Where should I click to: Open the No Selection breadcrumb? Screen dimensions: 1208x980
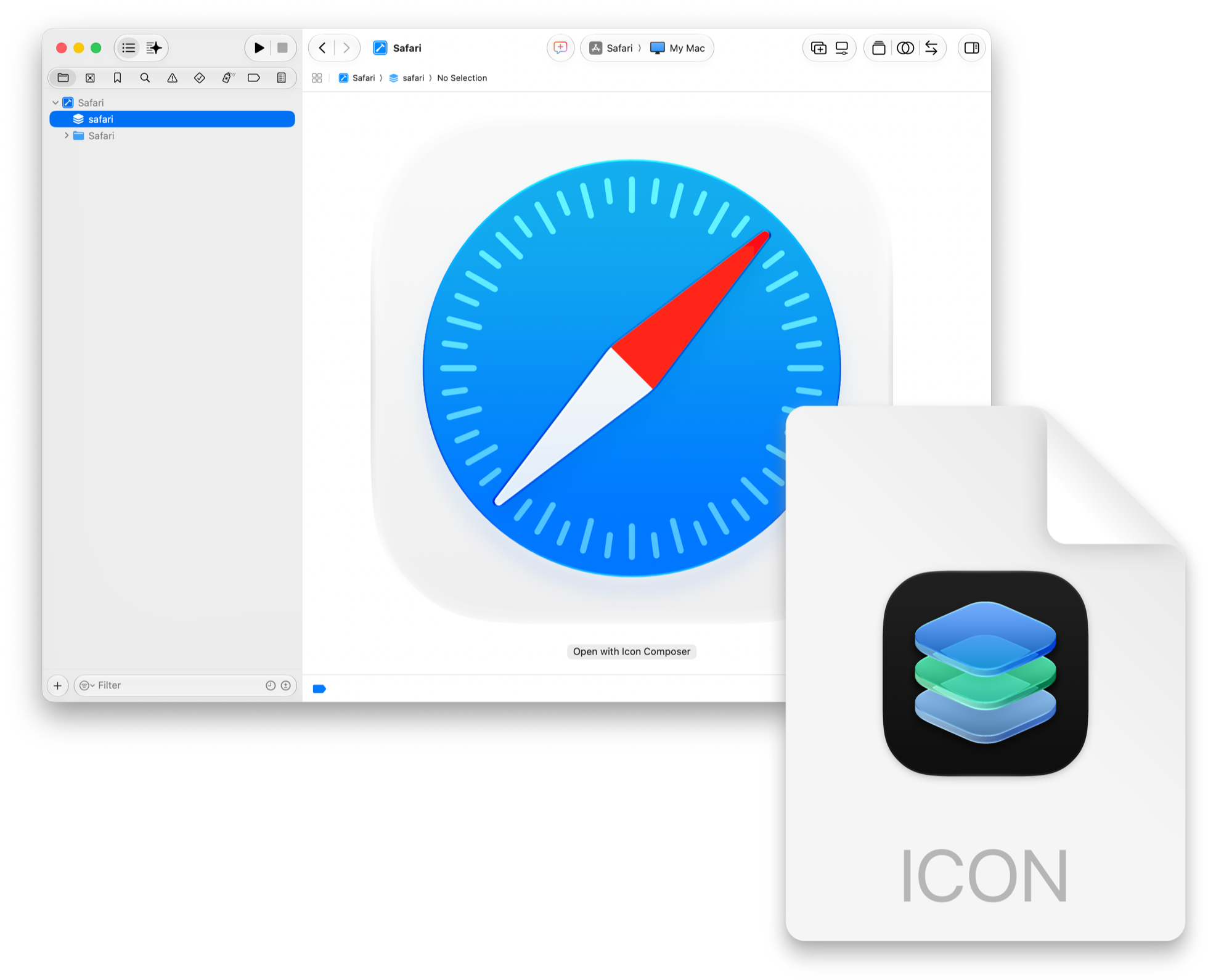click(x=462, y=78)
